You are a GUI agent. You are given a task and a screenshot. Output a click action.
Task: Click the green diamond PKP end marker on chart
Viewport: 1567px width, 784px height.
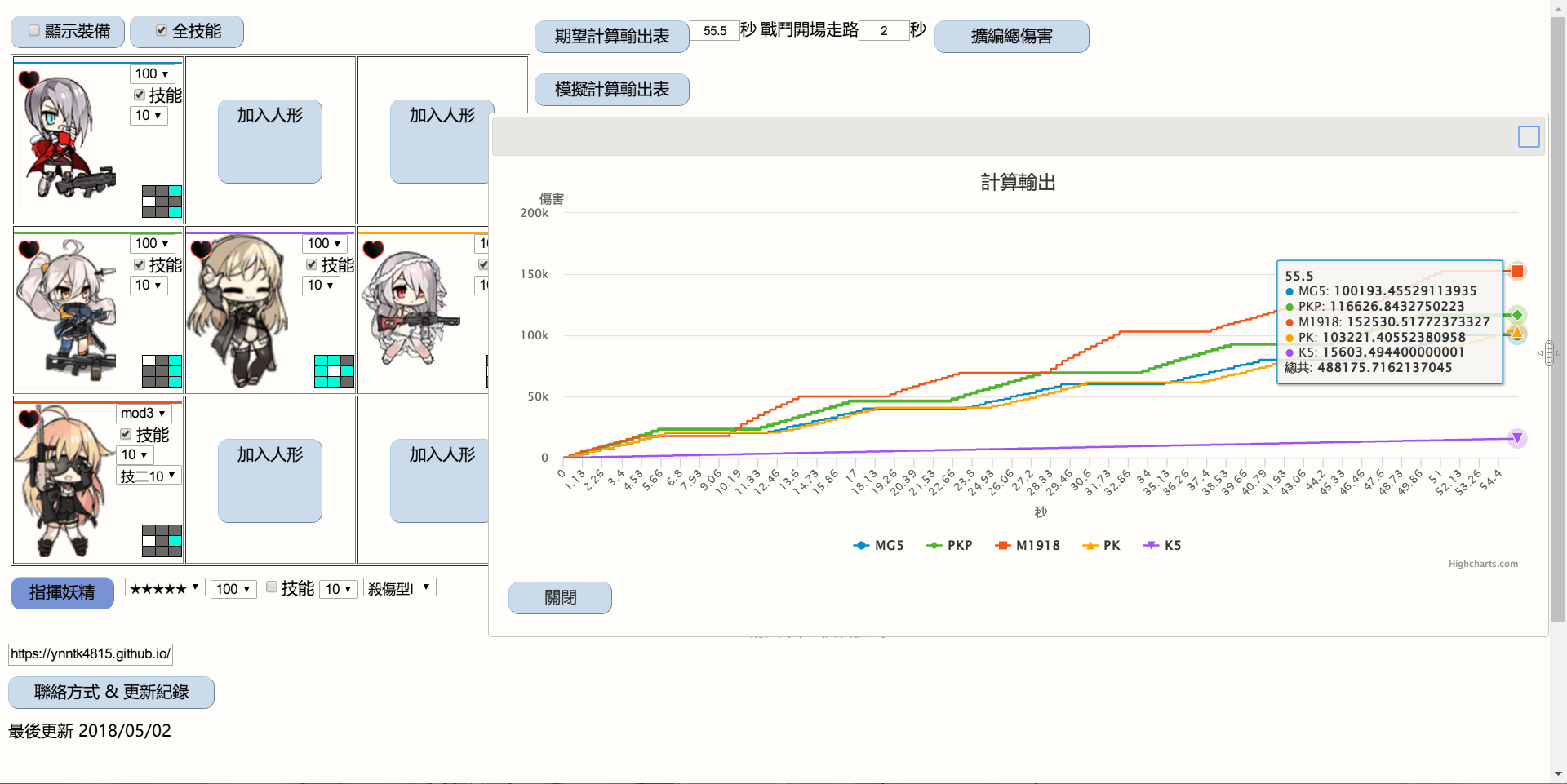click(x=1517, y=315)
